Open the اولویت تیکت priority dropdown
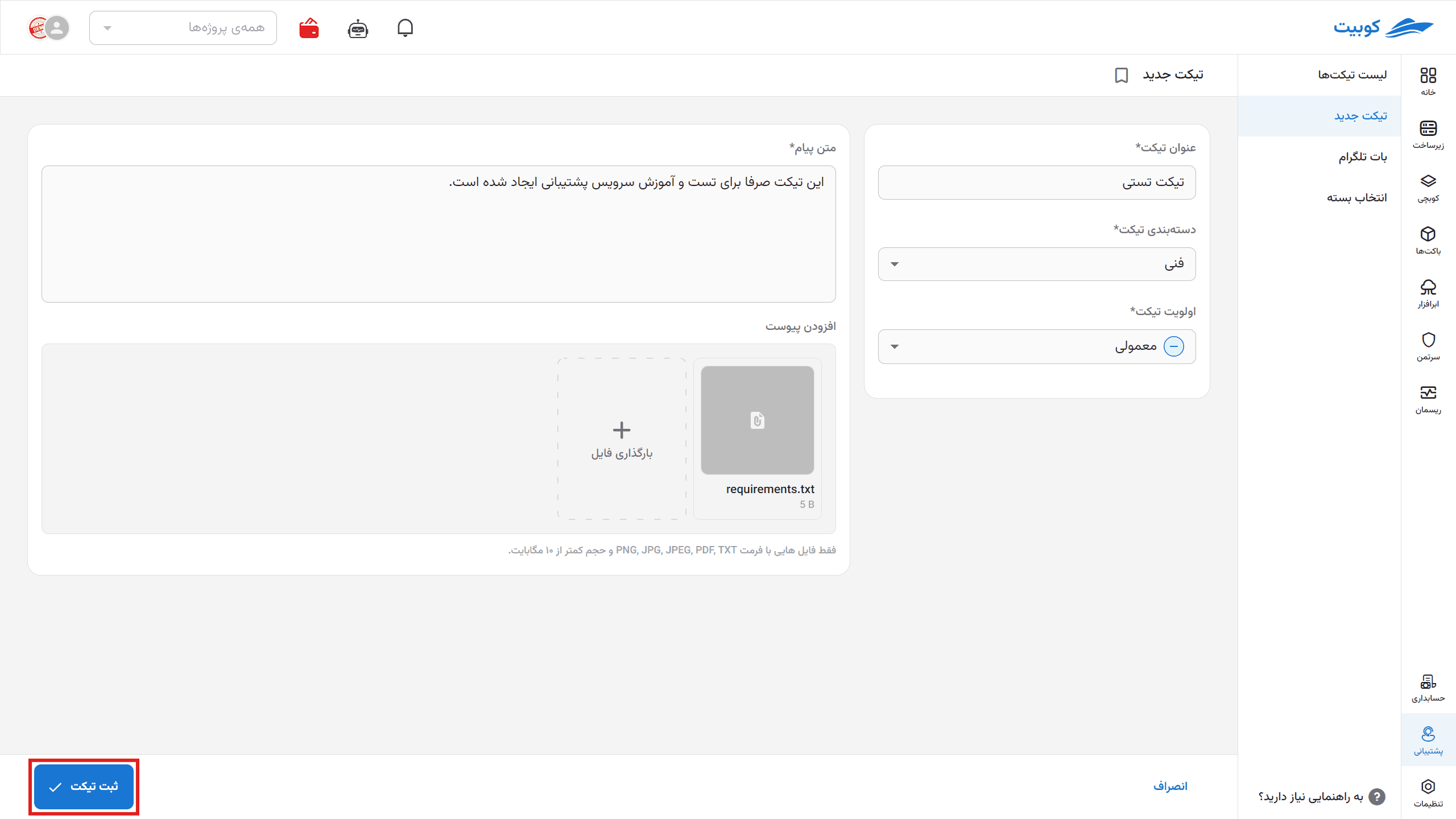 coord(1037,346)
